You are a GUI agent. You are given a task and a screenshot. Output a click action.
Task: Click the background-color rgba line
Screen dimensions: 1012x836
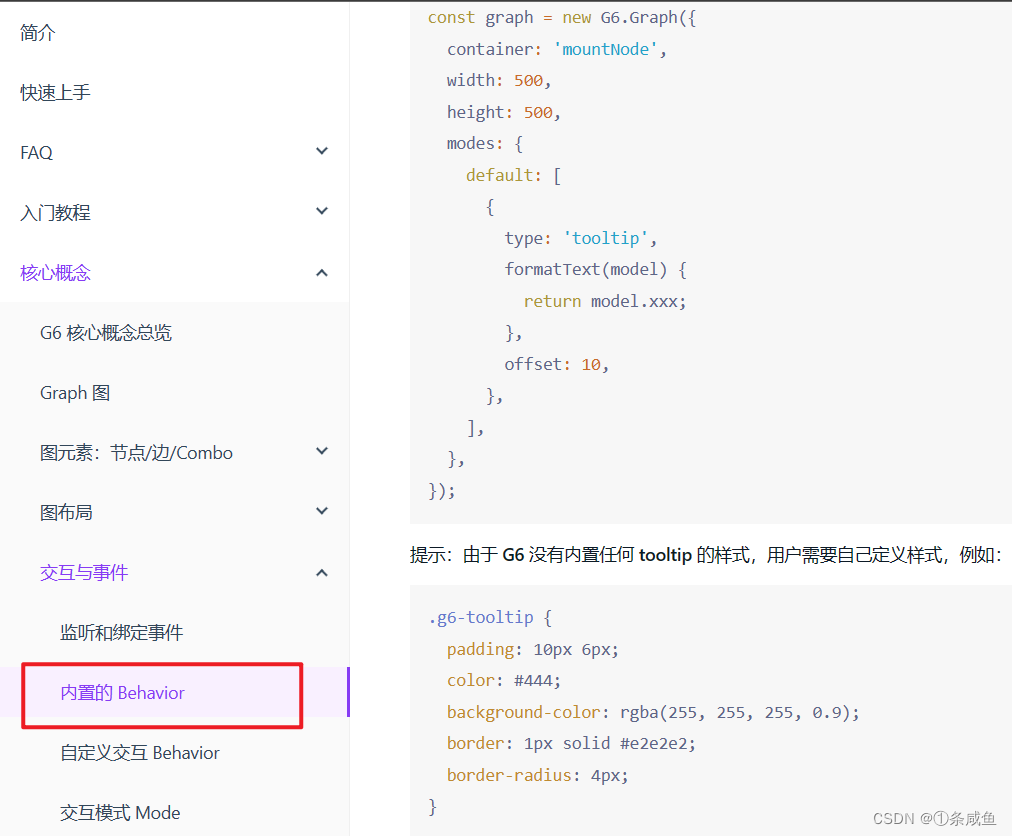pyautogui.click(x=653, y=712)
